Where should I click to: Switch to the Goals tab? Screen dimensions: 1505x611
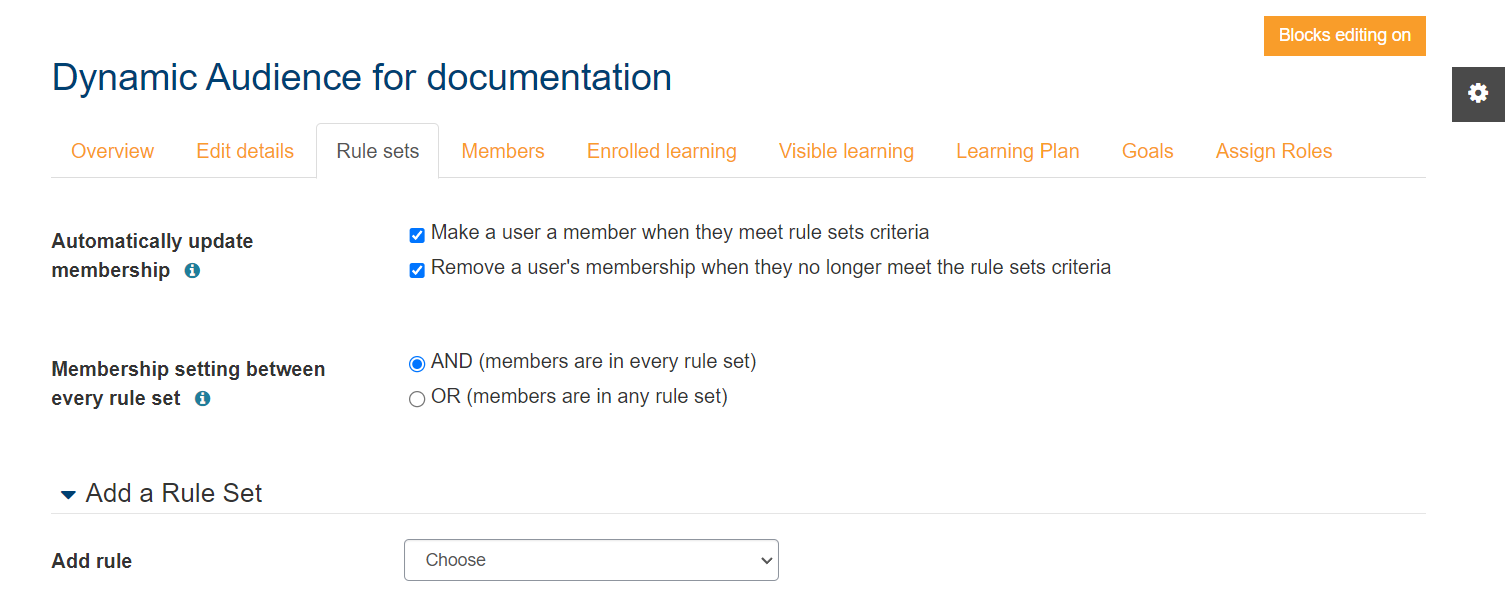click(1146, 150)
